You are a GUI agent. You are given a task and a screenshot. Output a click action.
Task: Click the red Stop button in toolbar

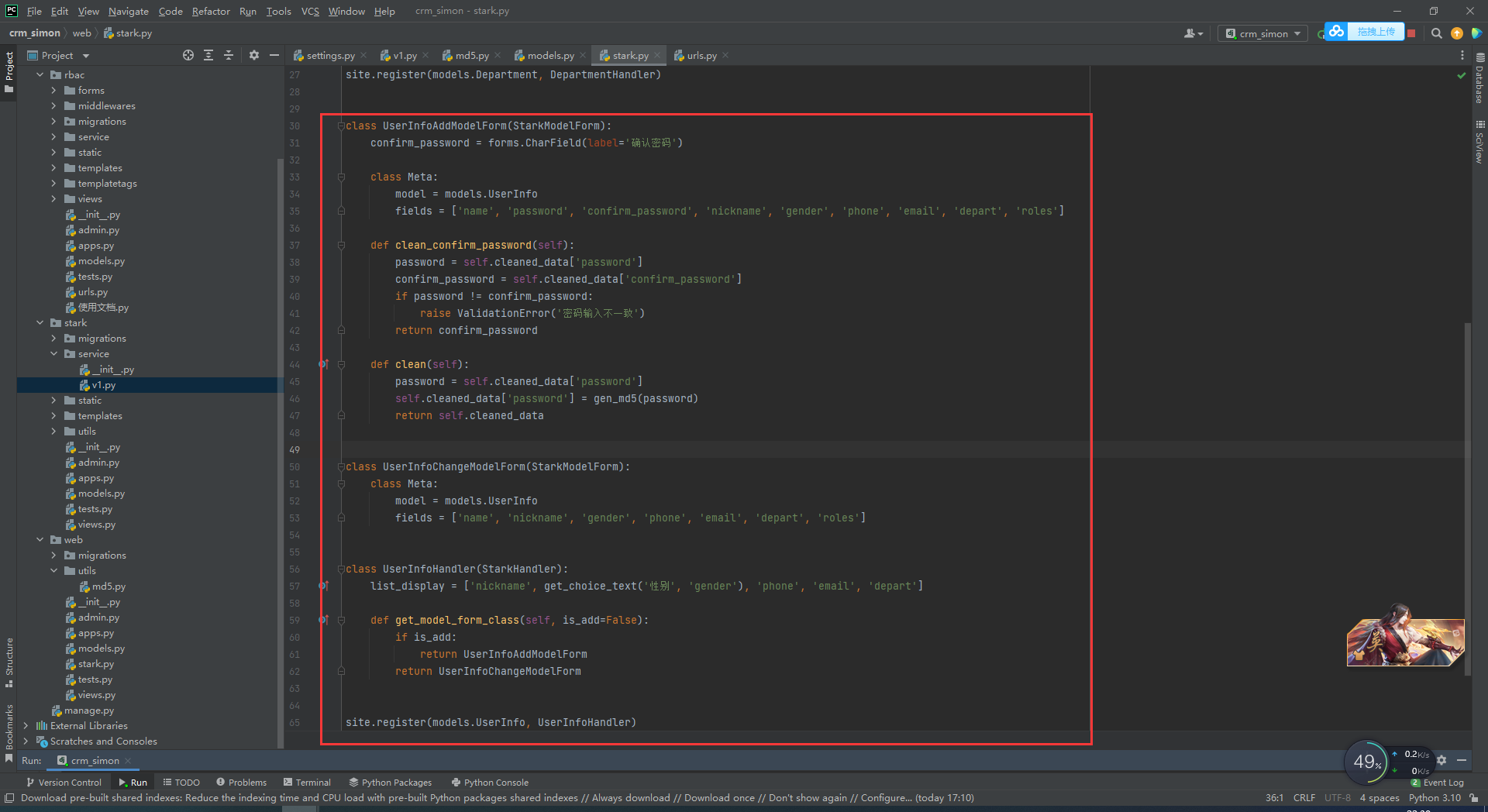[1411, 33]
